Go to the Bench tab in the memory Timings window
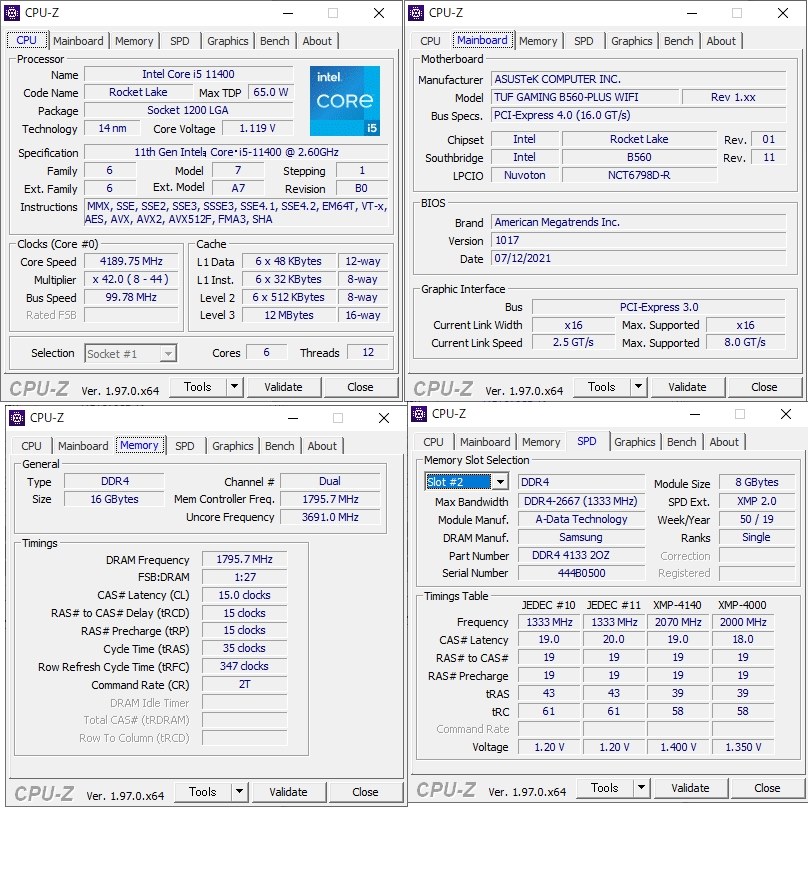Image resolution: width=808 pixels, height=871 pixels. [279, 446]
